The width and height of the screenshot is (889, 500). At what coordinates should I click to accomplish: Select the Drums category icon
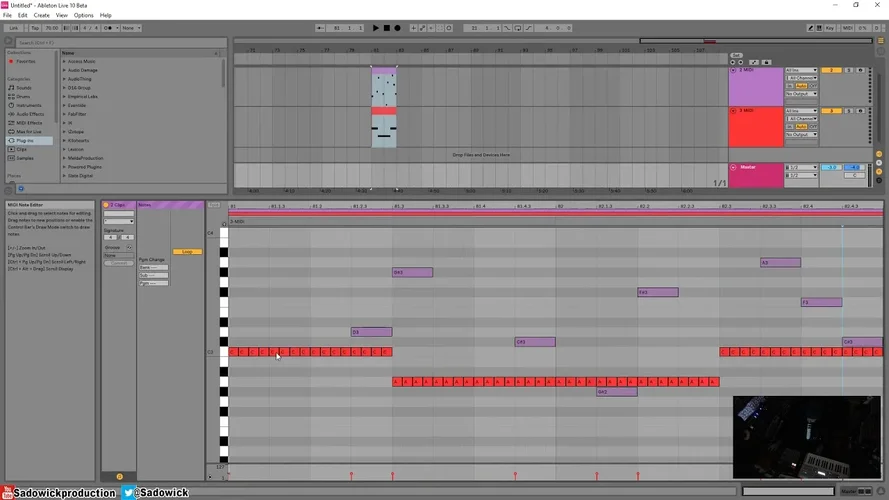(x=11, y=96)
